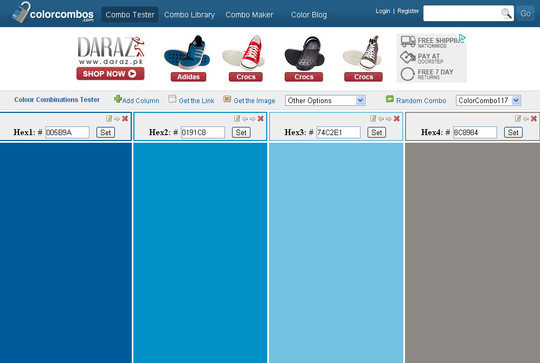
Task: Click the Login link
Action: pyautogui.click(x=383, y=11)
